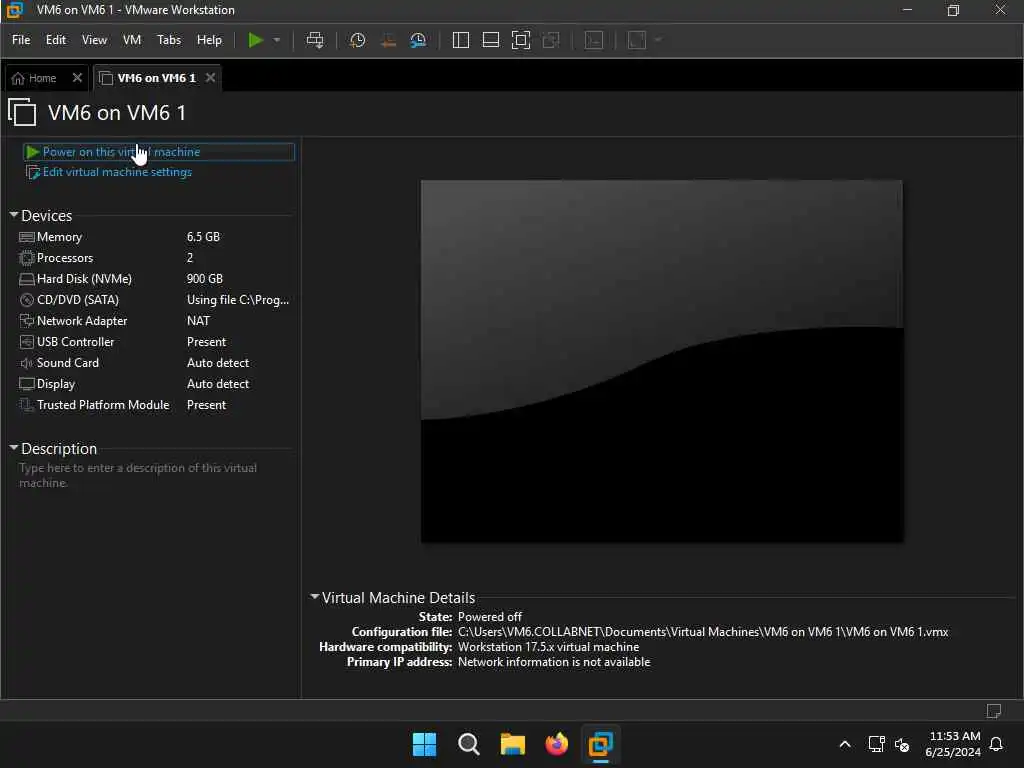This screenshot has width=1024, height=768.
Task: Click the Hard Disk (NVMe) icon
Action: click(27, 279)
